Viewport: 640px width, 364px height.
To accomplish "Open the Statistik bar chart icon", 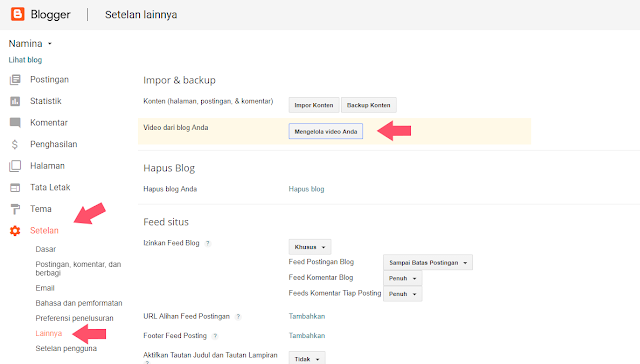I will (15, 101).
